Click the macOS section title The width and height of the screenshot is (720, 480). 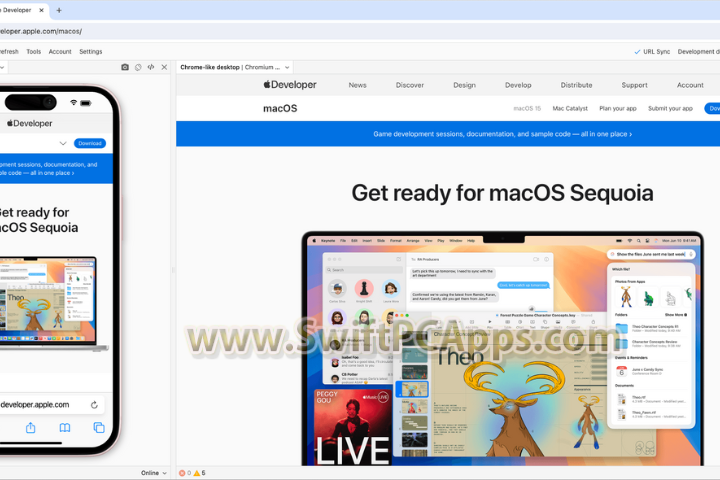point(280,108)
